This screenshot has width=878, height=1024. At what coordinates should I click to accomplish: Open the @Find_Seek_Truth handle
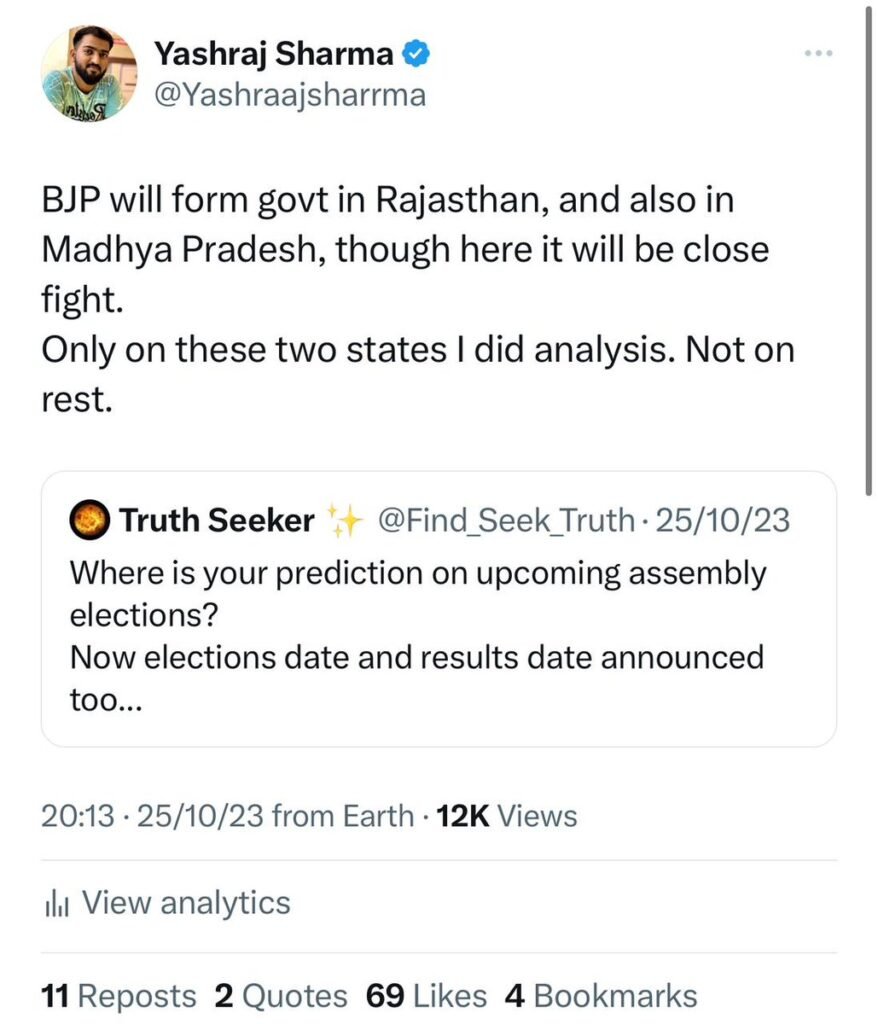506,520
